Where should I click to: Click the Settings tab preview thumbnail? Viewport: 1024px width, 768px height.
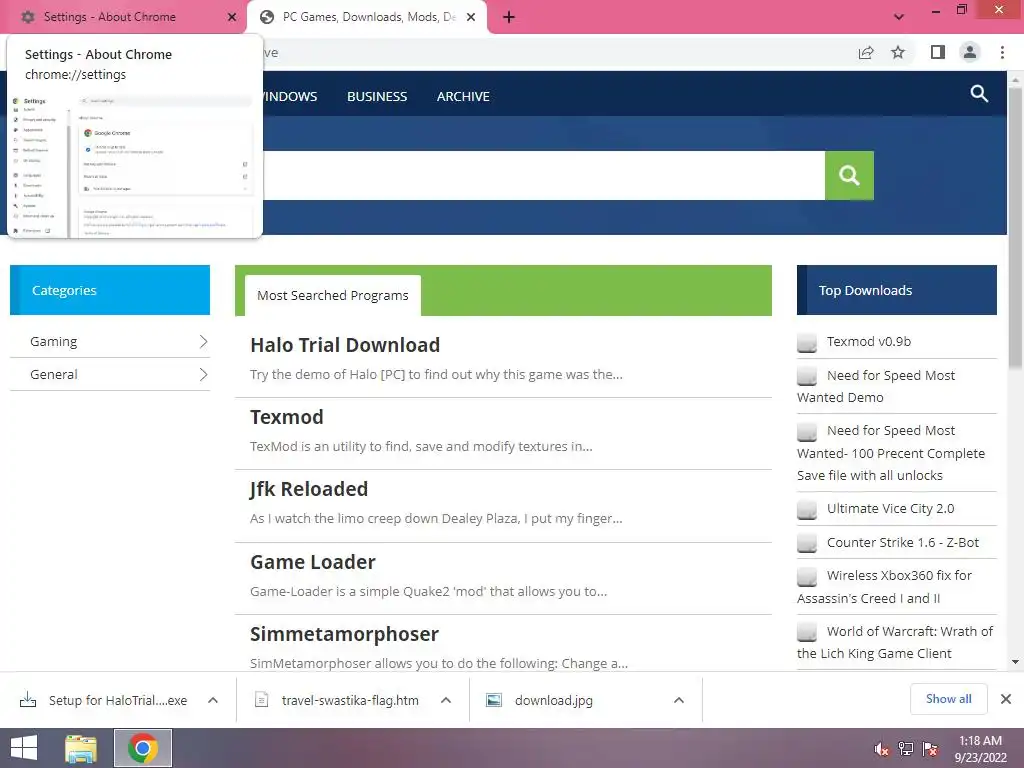[x=135, y=165]
